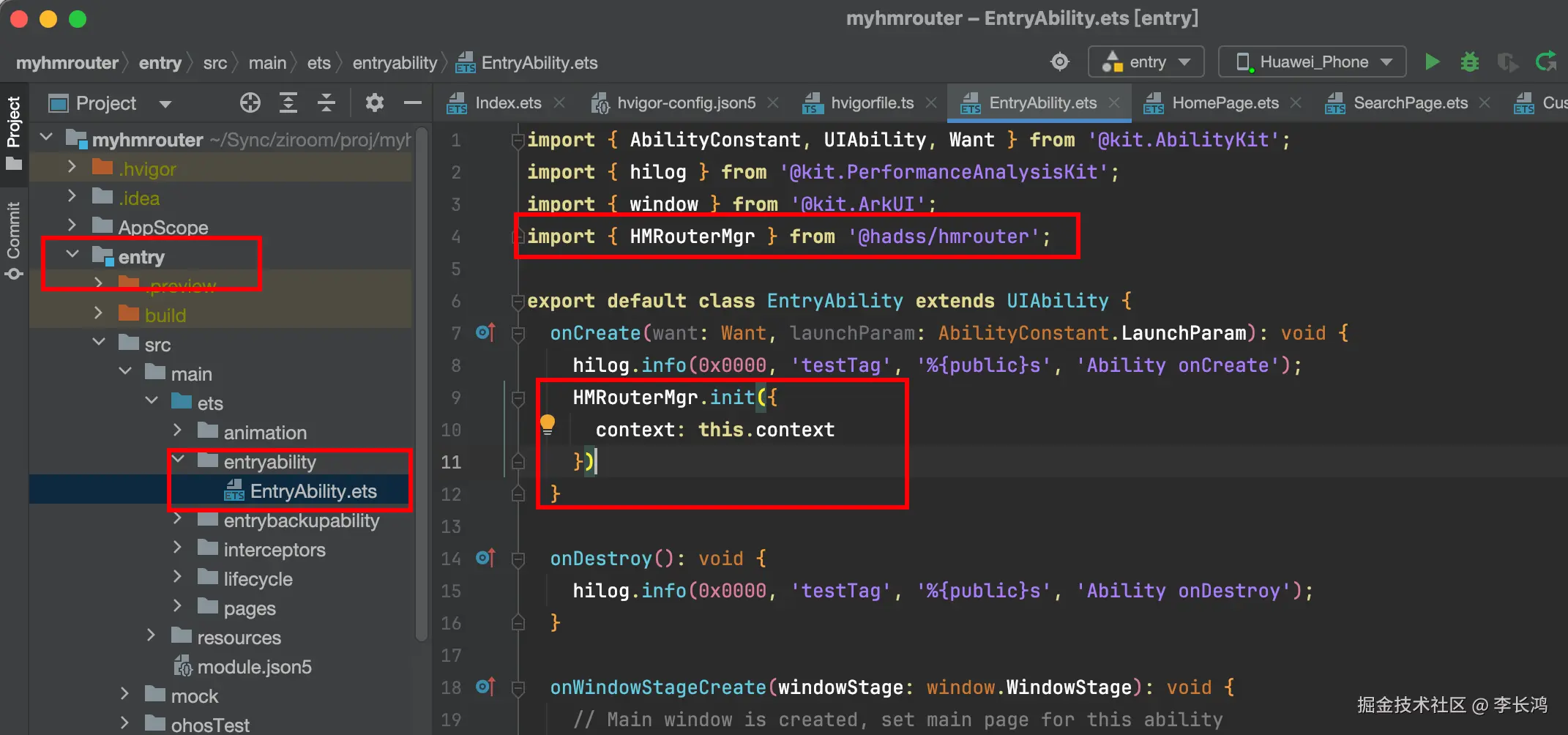Viewport: 1568px width, 735px height.
Task: Click override gutter icon beside onCreate
Action: 485,332
